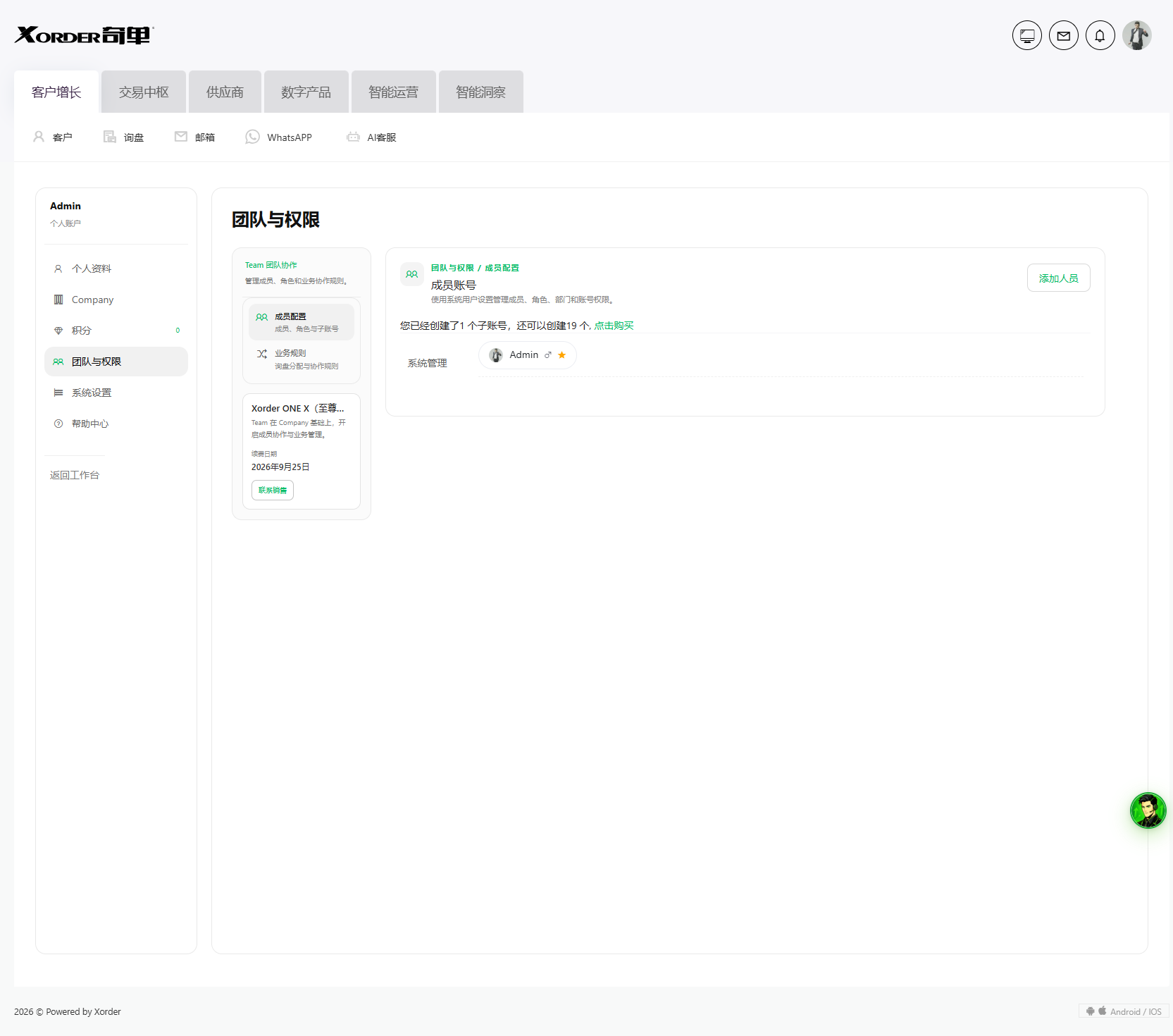The image size is (1173, 1036).
Task: Click the WhatsApp icon in the sub-navigation
Action: tap(252, 137)
